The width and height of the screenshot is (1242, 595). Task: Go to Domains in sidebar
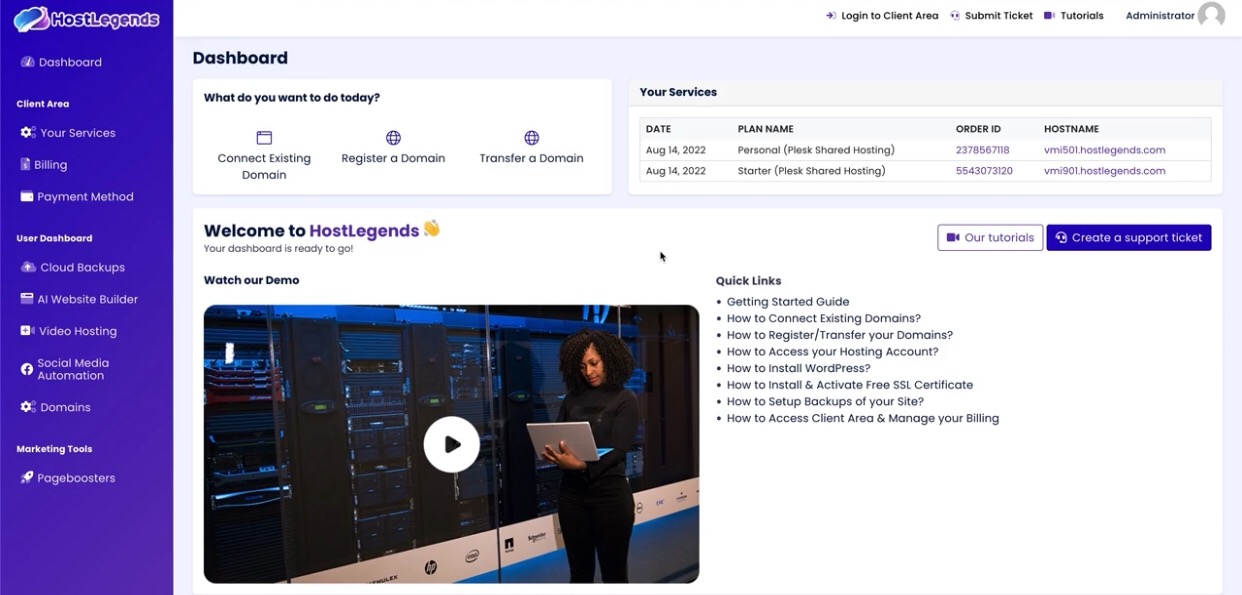point(65,407)
